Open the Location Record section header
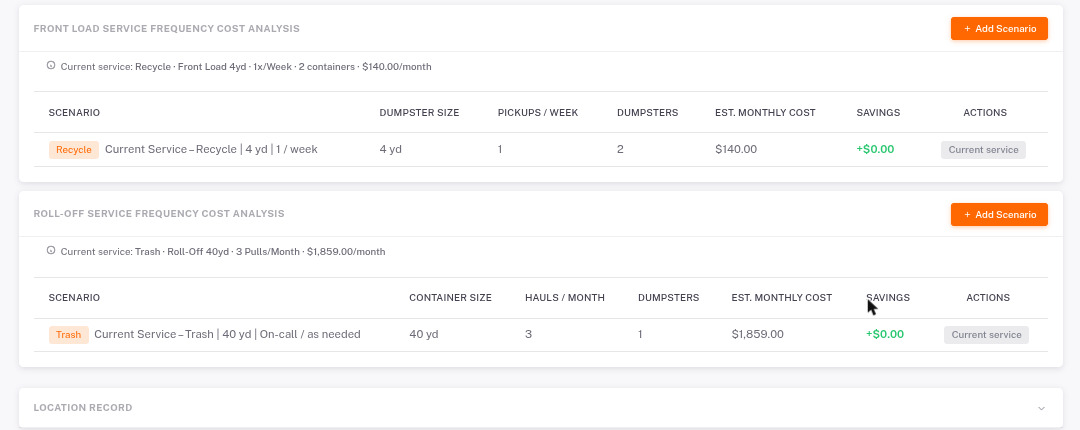This screenshot has height=430, width=1080. click(x=541, y=408)
